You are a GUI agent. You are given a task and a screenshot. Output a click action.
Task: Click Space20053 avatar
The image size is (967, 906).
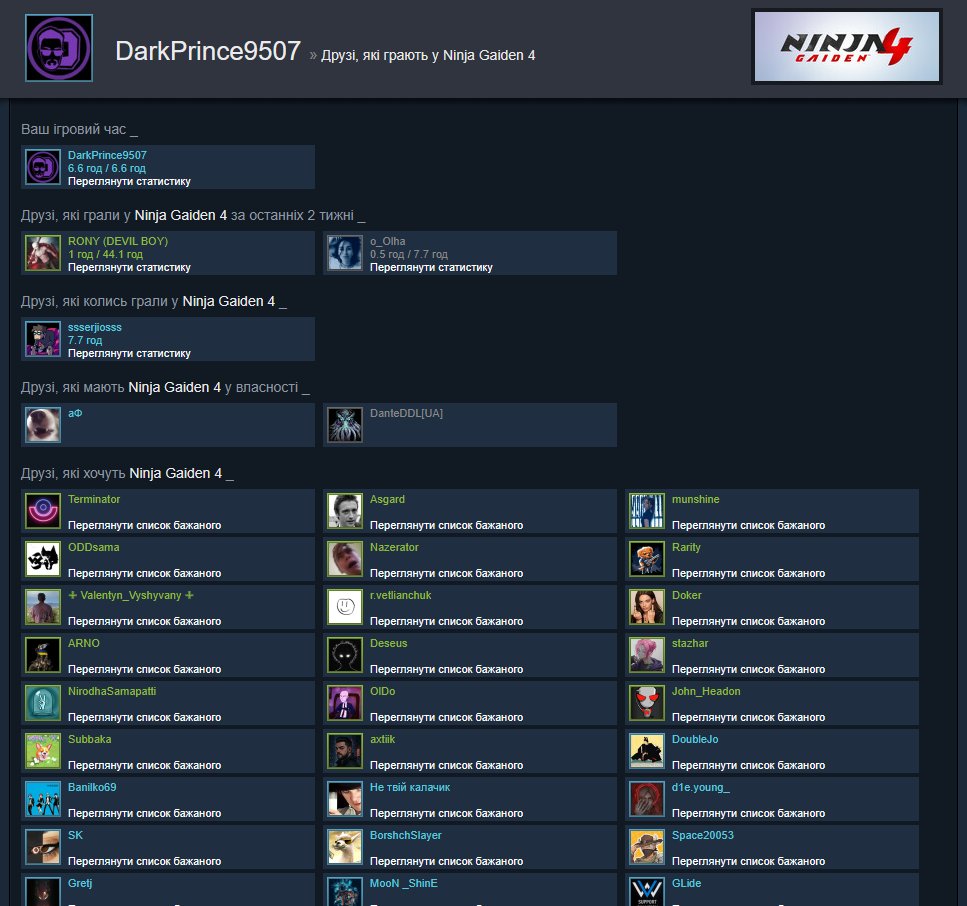(647, 847)
